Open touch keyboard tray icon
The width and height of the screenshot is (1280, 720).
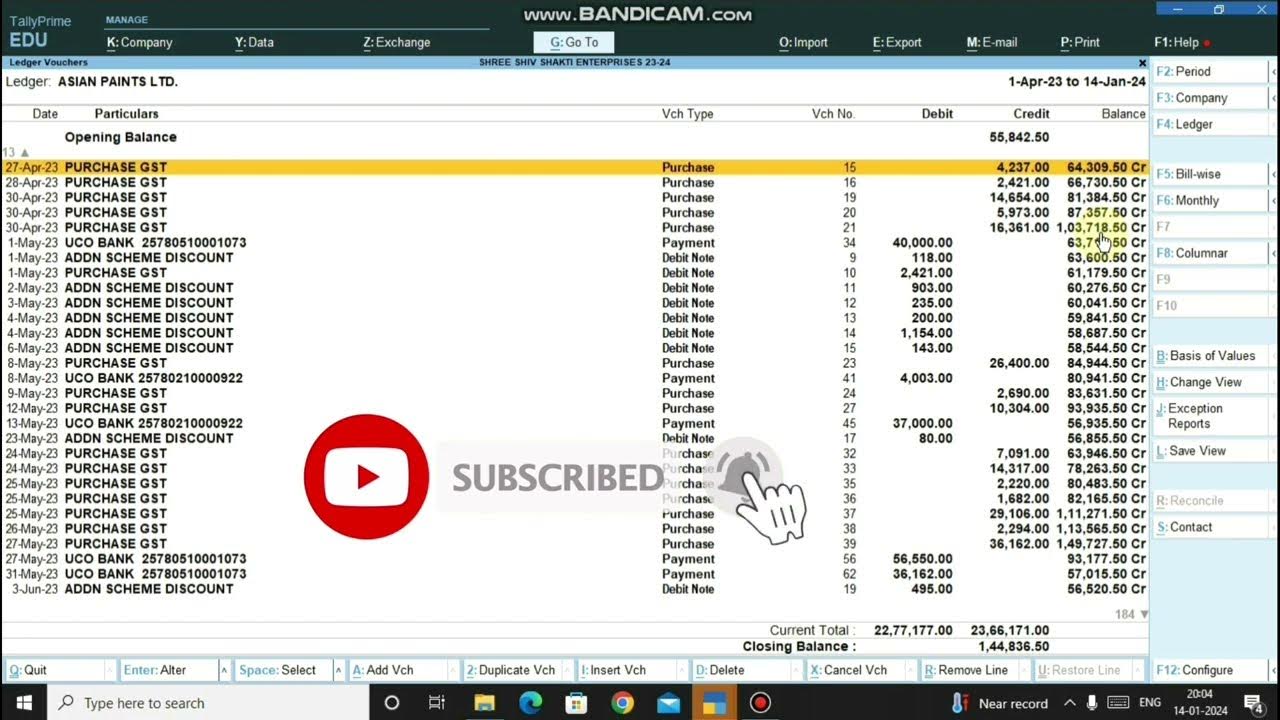tap(1119, 703)
